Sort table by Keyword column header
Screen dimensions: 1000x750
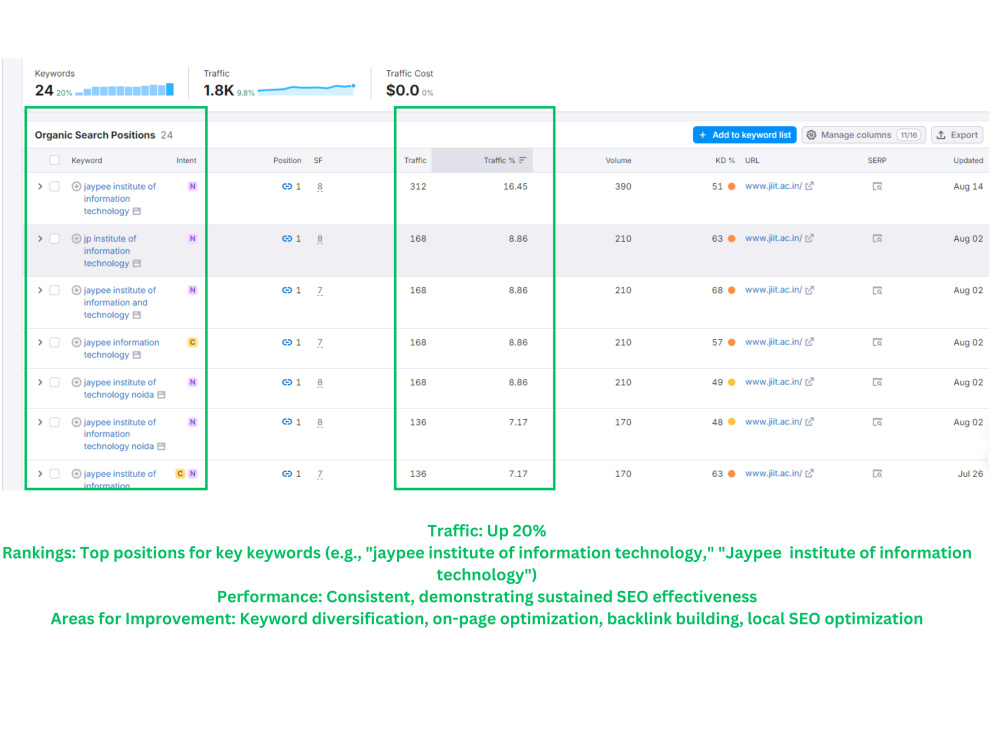(87, 160)
